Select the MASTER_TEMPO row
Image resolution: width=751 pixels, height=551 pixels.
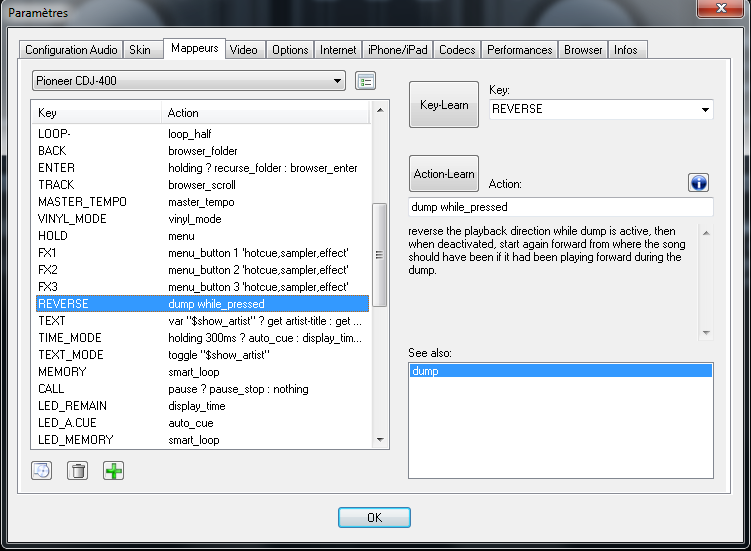202,202
